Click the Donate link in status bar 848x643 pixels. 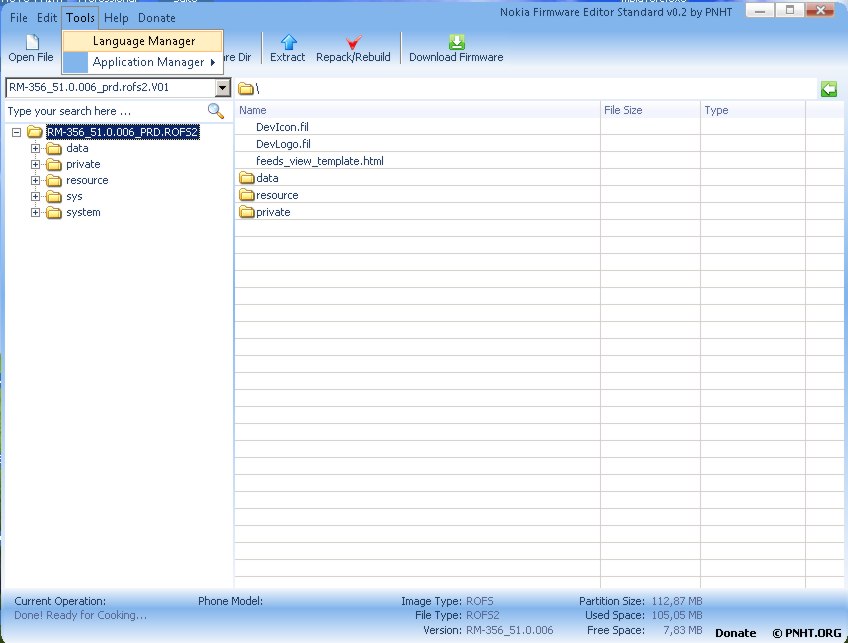pos(736,633)
